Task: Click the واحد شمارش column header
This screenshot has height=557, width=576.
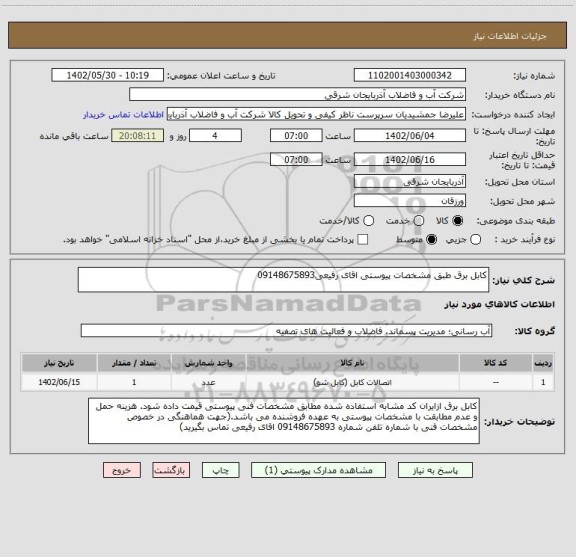Action: coord(208,363)
